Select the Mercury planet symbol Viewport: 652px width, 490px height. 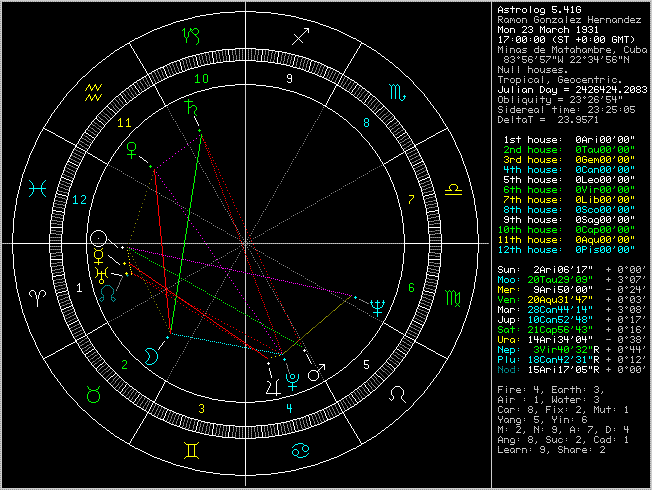[x=99, y=257]
